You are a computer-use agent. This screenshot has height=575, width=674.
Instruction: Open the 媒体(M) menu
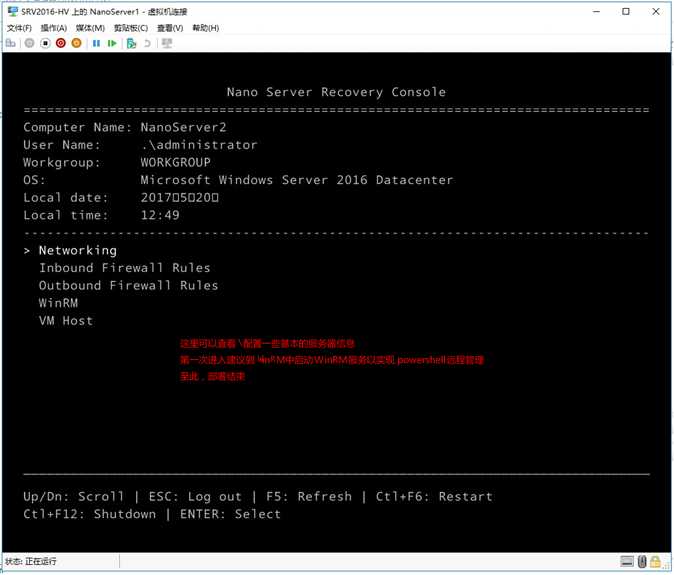90,28
